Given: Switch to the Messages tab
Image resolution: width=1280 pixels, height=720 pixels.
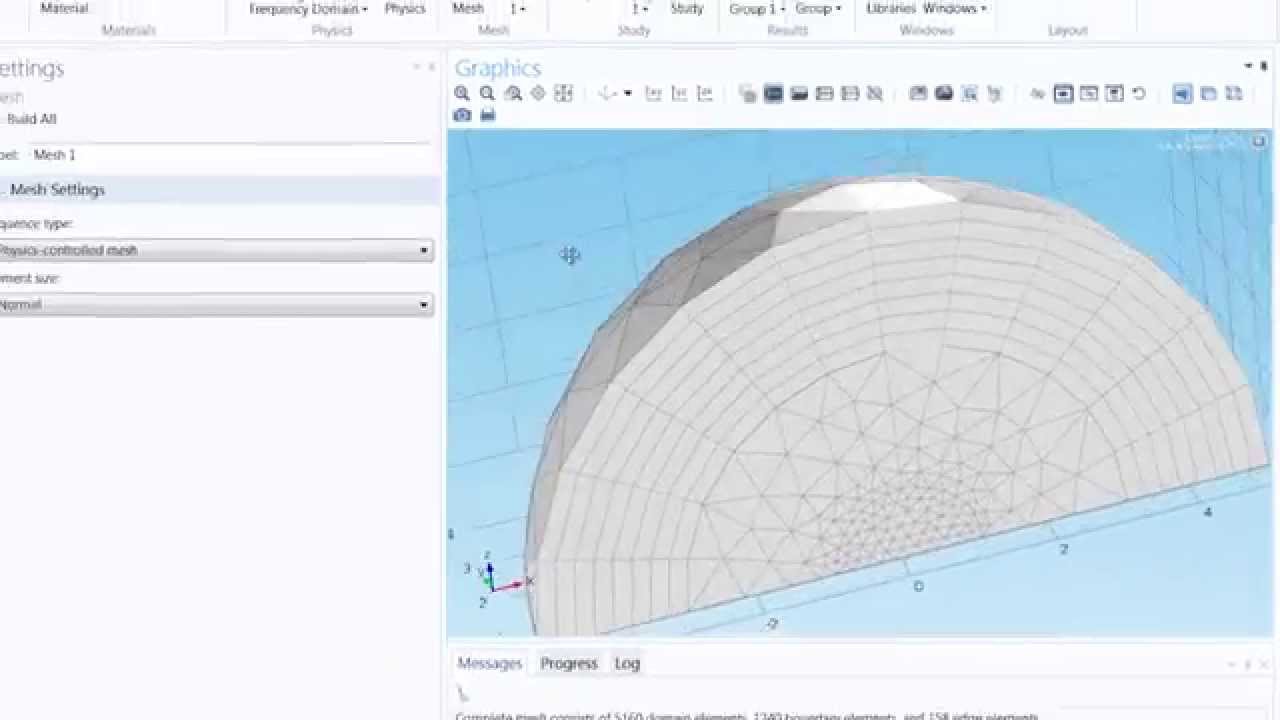Looking at the screenshot, I should [x=489, y=663].
